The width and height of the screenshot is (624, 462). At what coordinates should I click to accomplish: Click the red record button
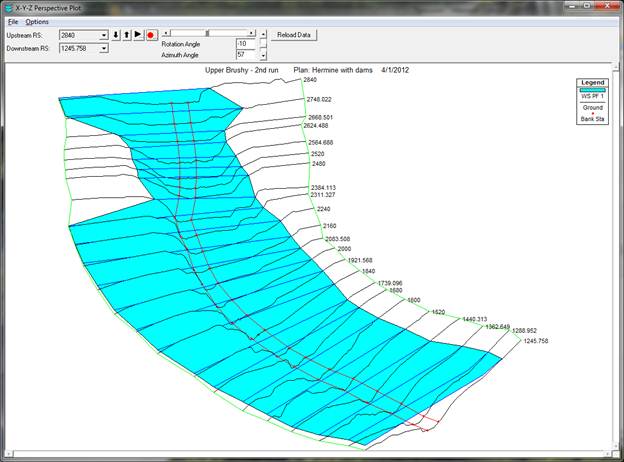pyautogui.click(x=151, y=35)
